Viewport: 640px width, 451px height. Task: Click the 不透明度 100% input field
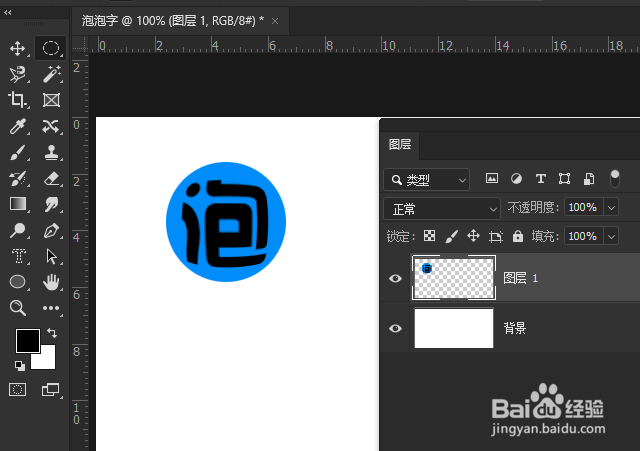pyautogui.click(x=584, y=207)
